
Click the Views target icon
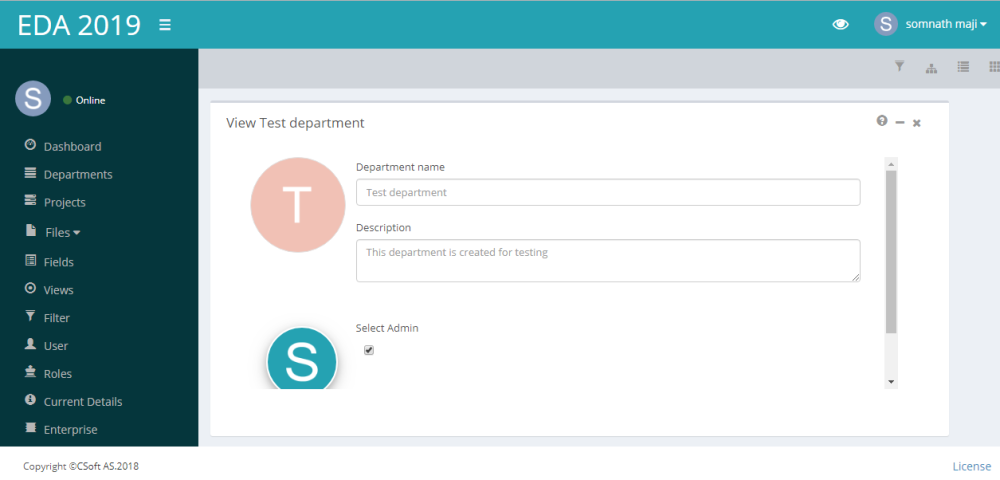[x=30, y=288]
